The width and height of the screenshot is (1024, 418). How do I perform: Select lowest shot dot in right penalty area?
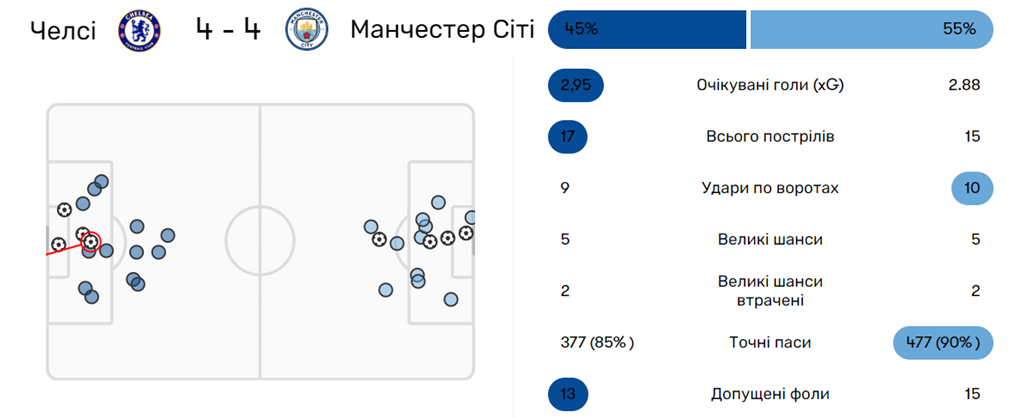451,299
